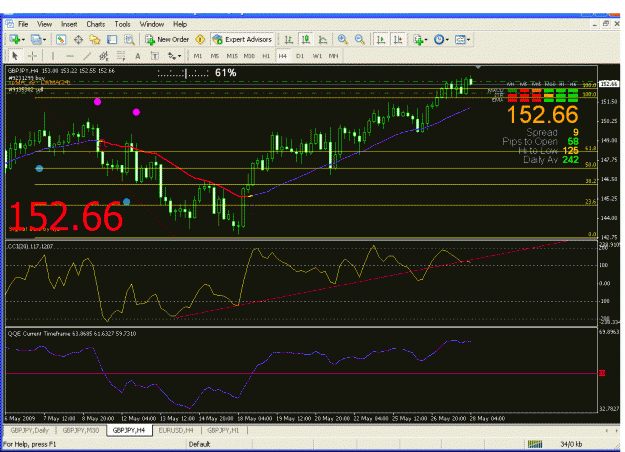
Task: Set timeframe to M30
Action: [x=249, y=56]
